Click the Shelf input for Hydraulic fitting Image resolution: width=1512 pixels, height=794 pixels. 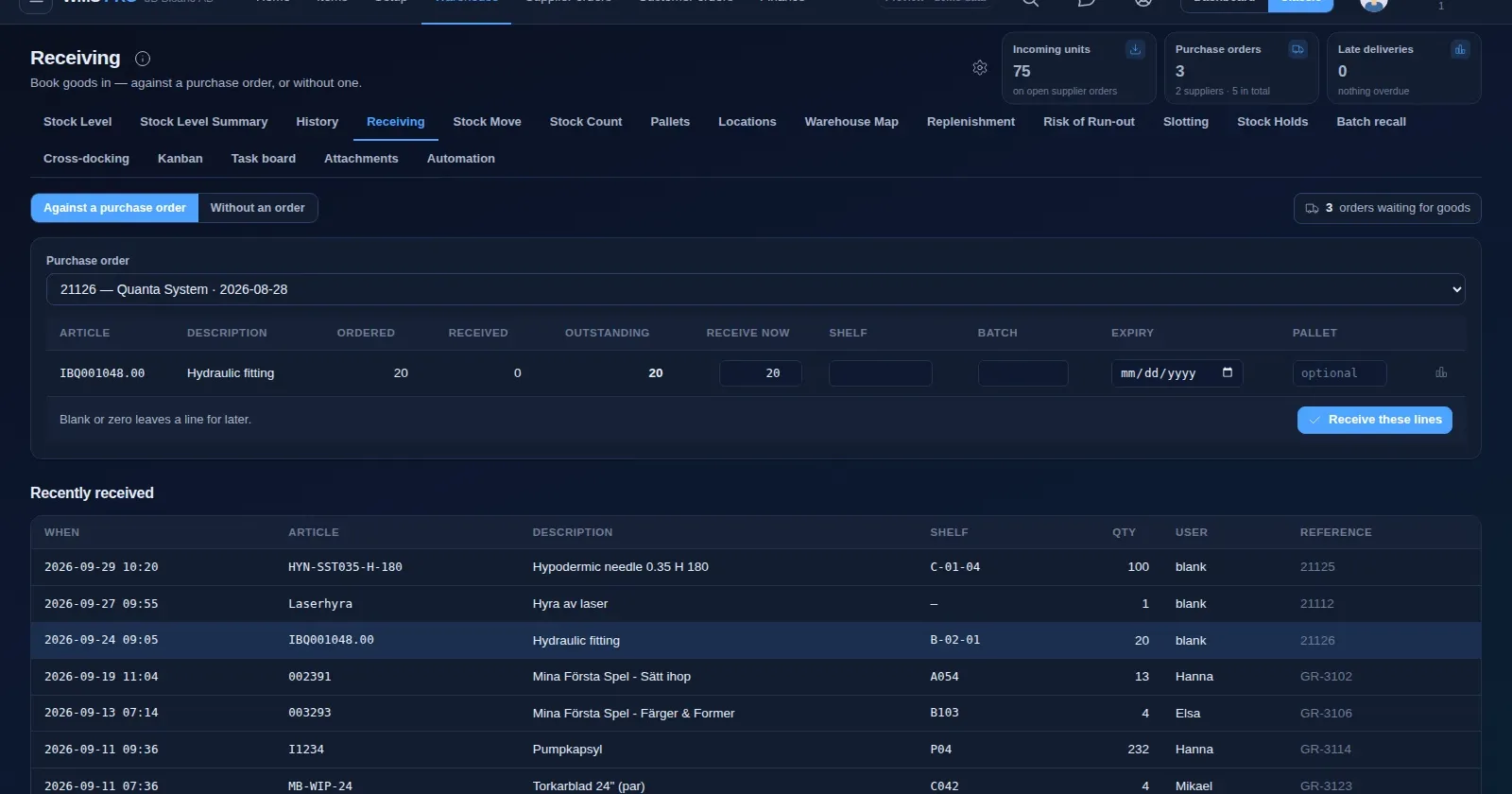(881, 373)
